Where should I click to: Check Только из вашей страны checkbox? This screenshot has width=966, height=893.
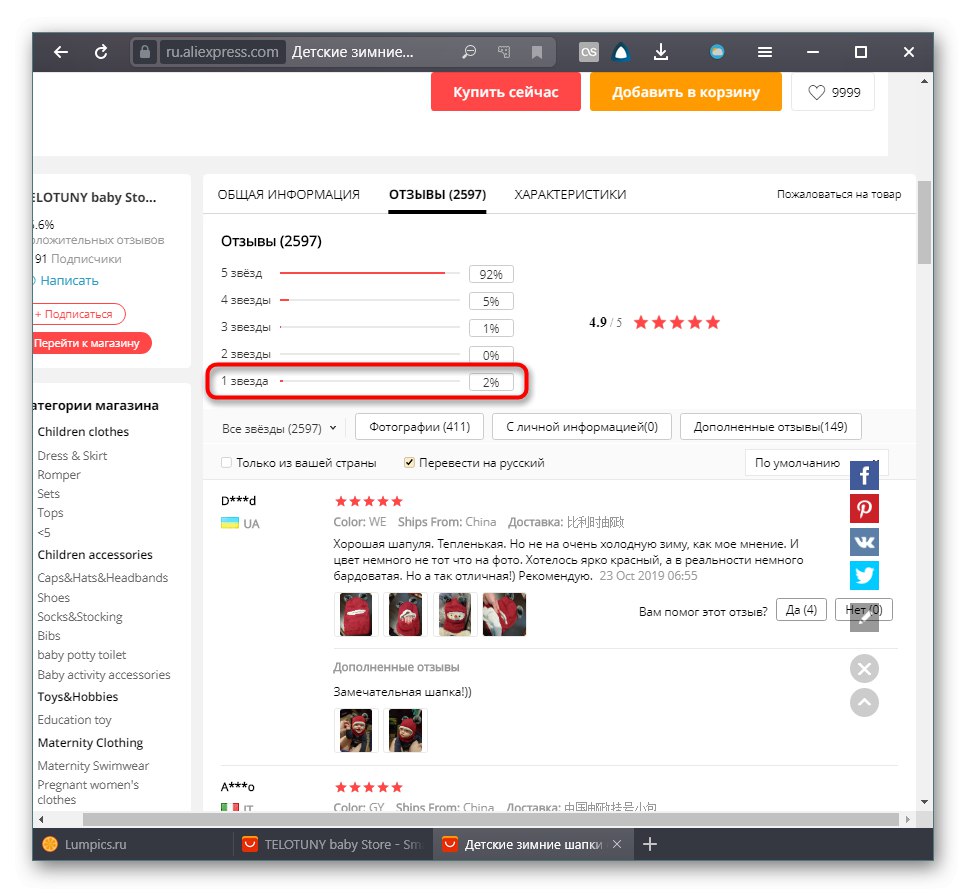[226, 463]
